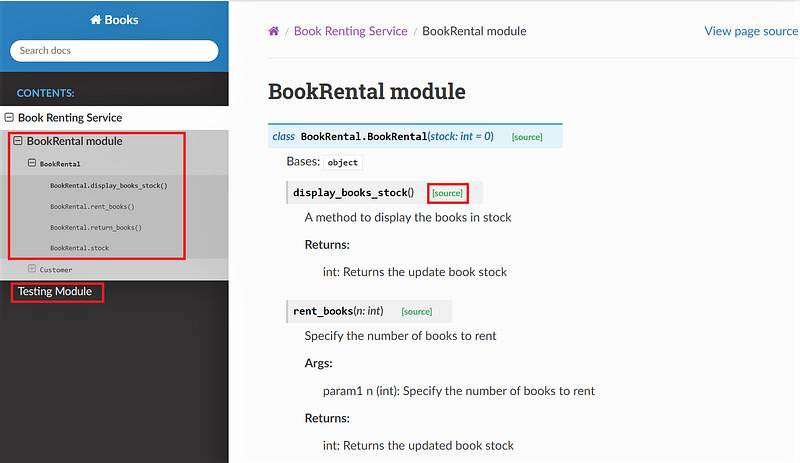
Task: Click the rent_books(n: int) method signature
Action: point(338,311)
